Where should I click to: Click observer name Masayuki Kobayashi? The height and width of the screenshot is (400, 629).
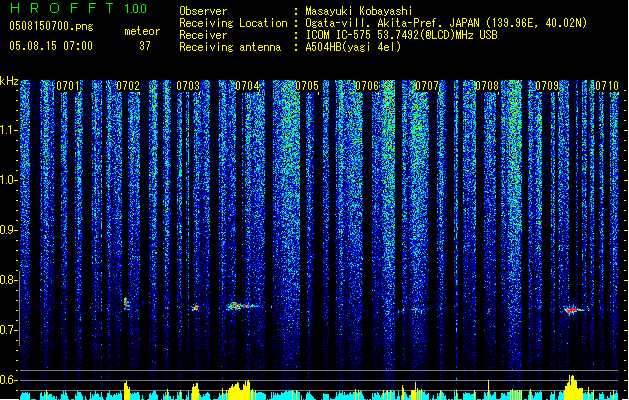point(359,11)
